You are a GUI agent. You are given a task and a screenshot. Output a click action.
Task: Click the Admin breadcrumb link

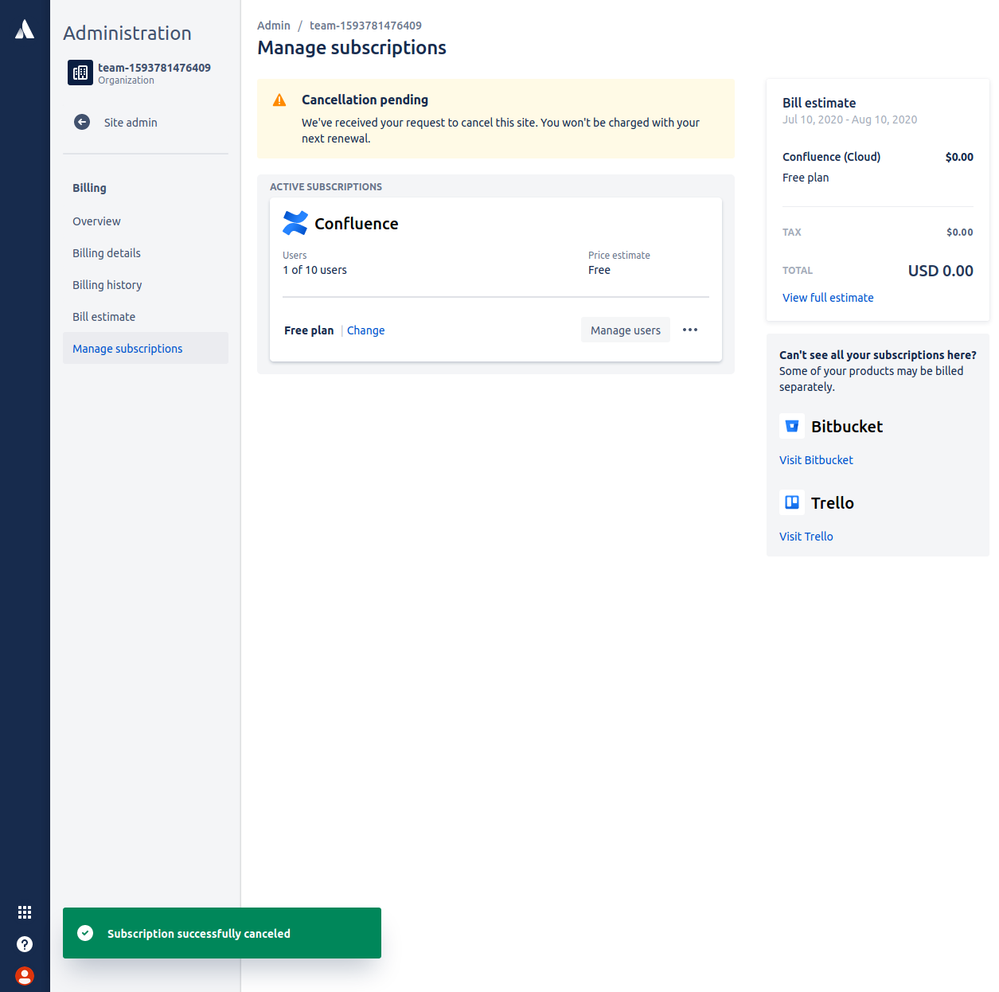click(x=273, y=25)
